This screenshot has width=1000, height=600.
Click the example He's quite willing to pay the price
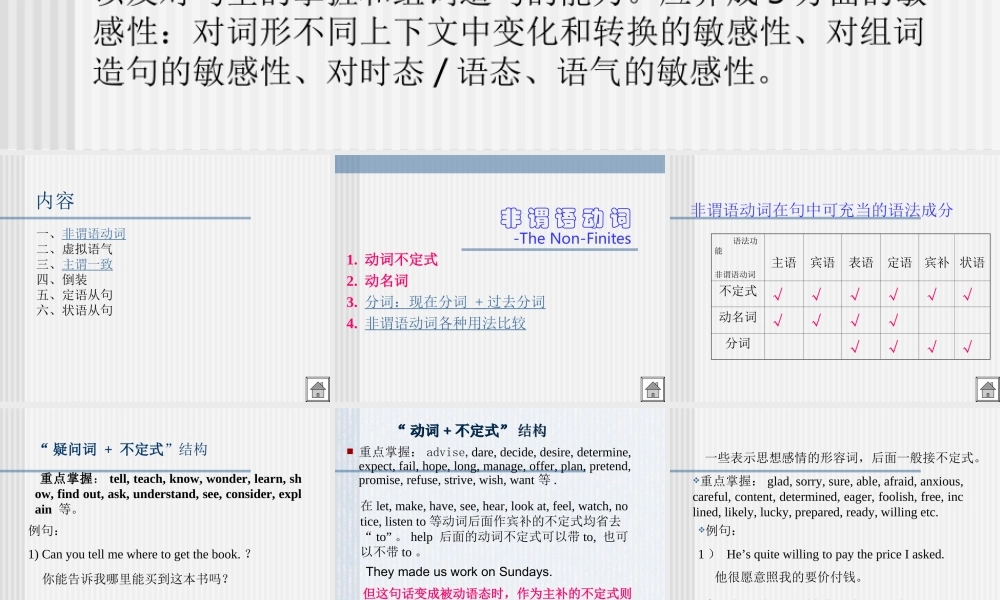pyautogui.click(x=821, y=555)
